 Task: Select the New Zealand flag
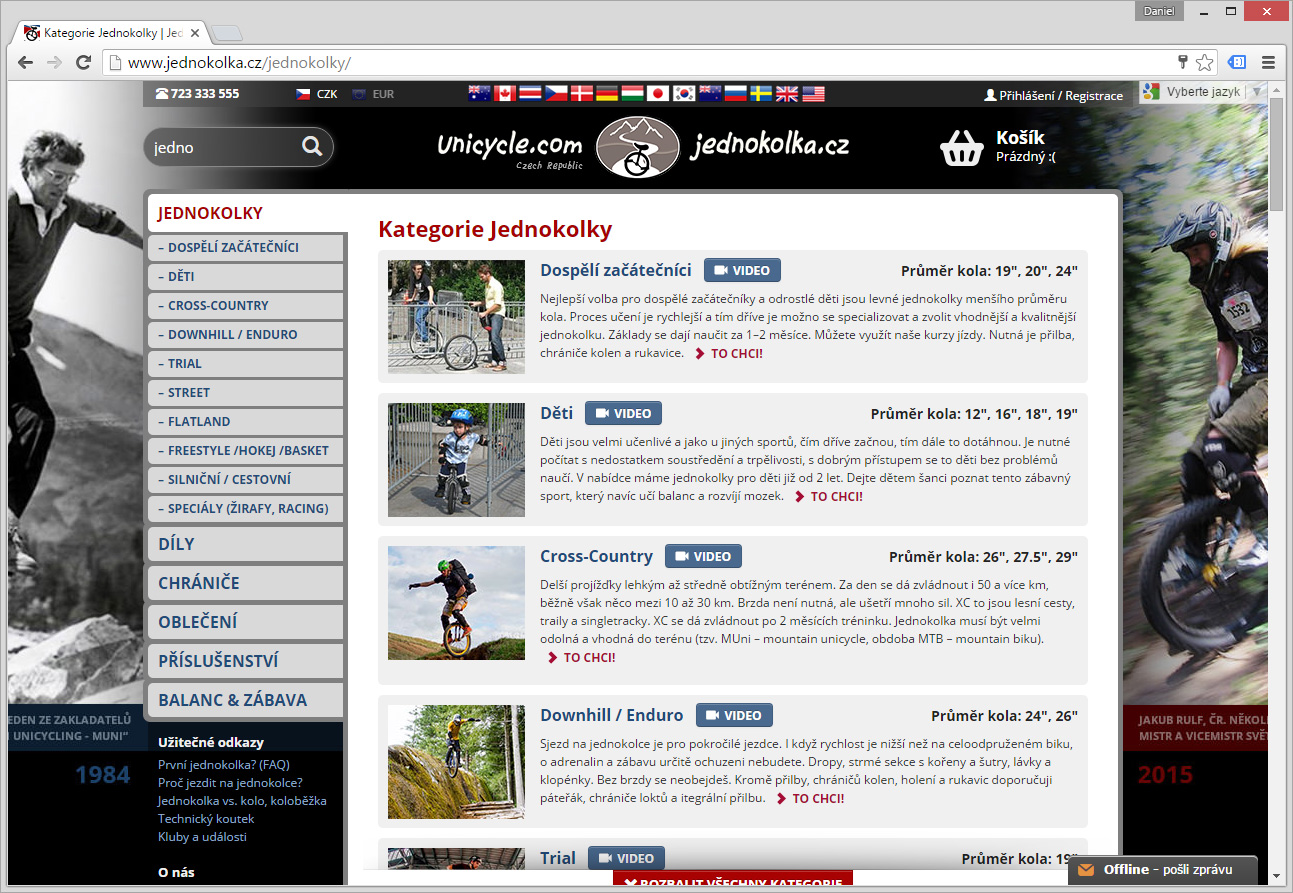pyautogui.click(x=710, y=94)
